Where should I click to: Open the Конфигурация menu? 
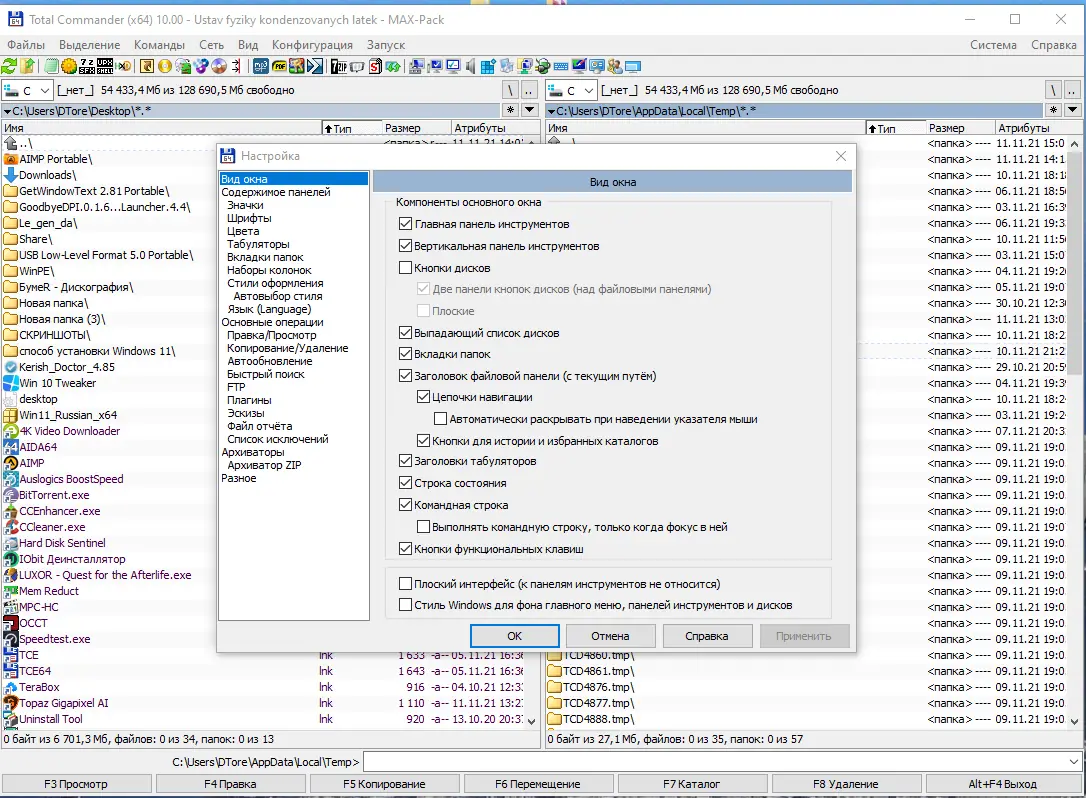coord(312,45)
